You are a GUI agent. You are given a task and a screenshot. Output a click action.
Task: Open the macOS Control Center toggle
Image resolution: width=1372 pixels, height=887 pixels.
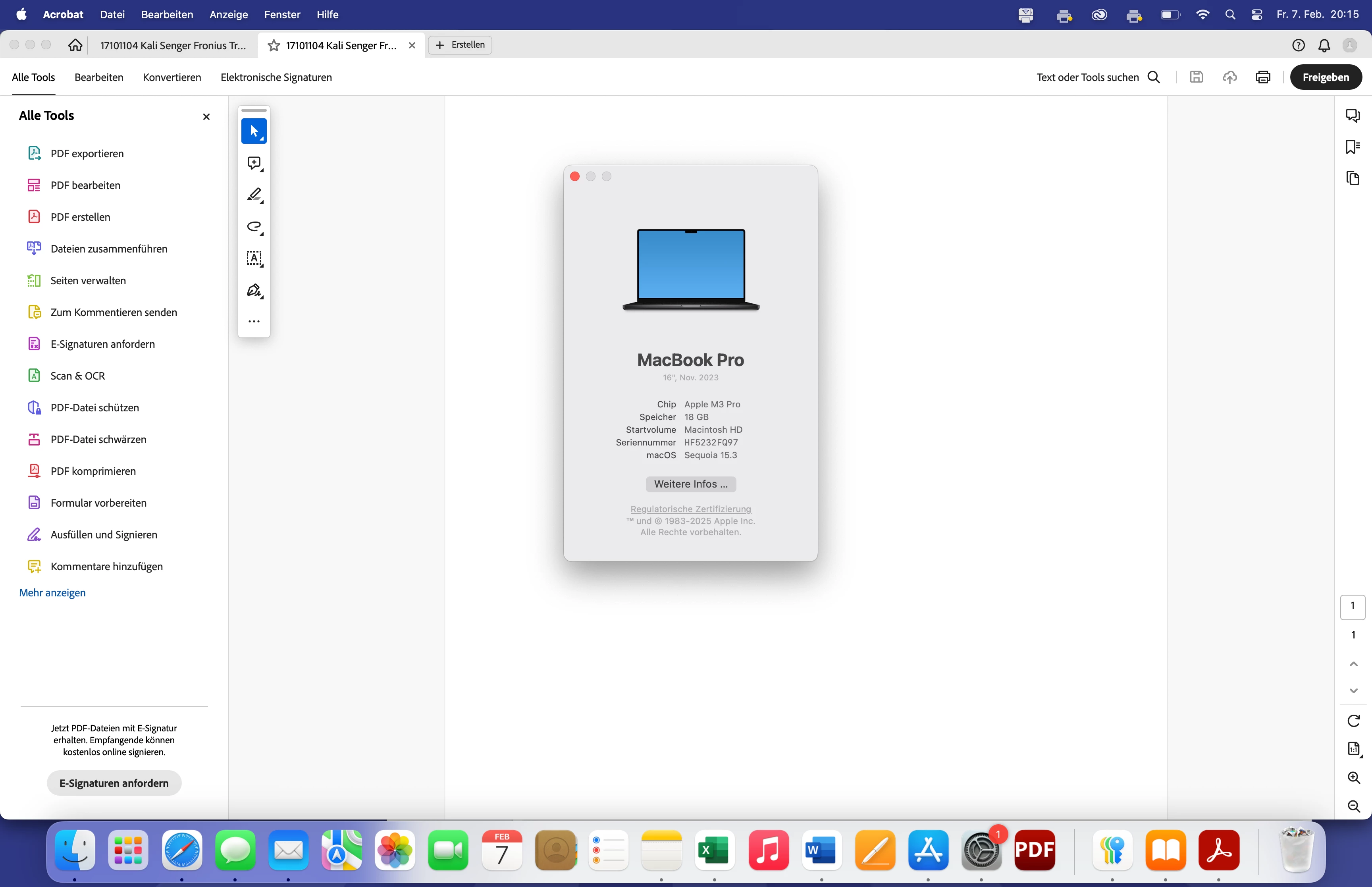pos(1257,14)
